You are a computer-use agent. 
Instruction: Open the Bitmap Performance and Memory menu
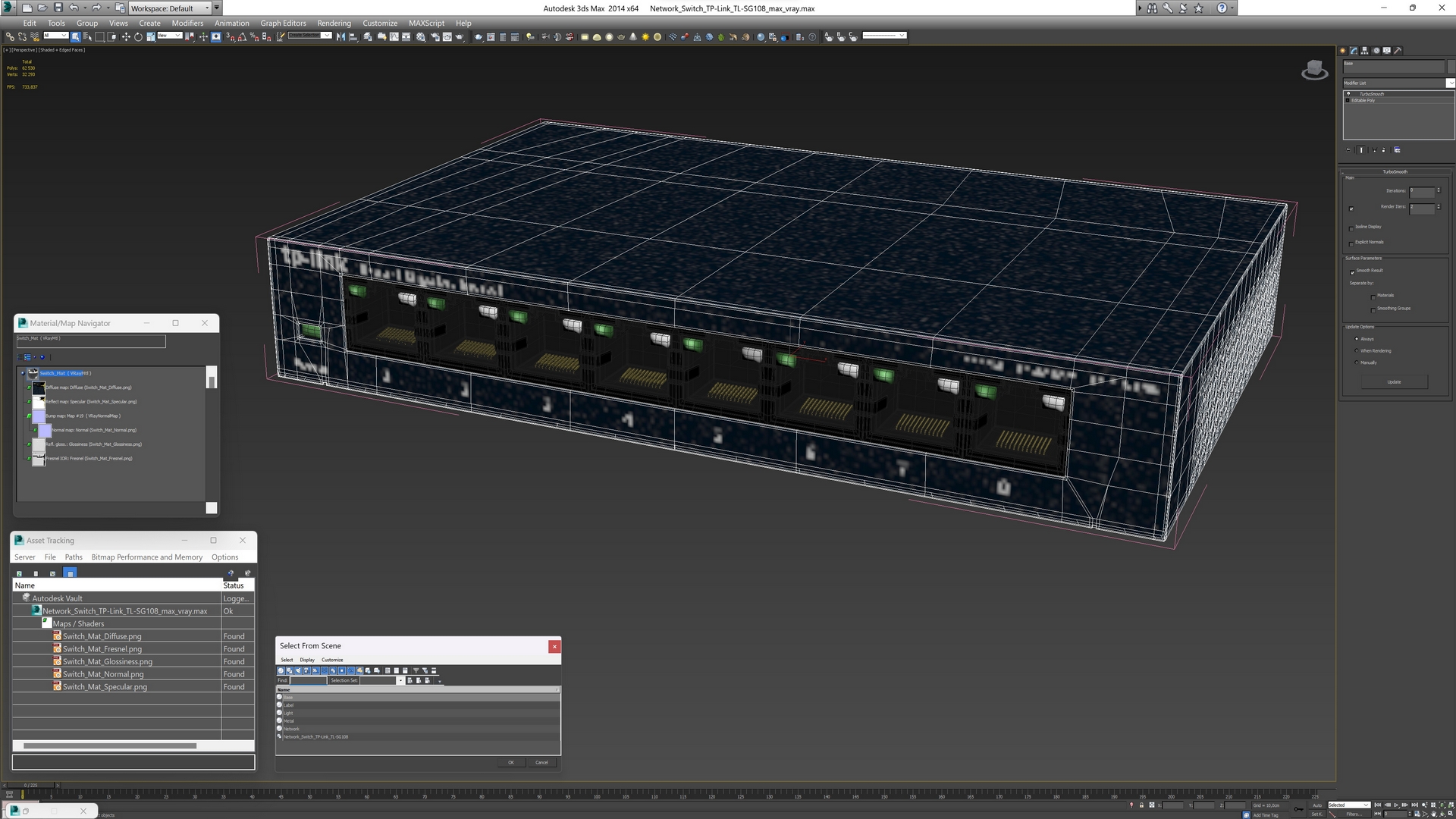pos(146,557)
